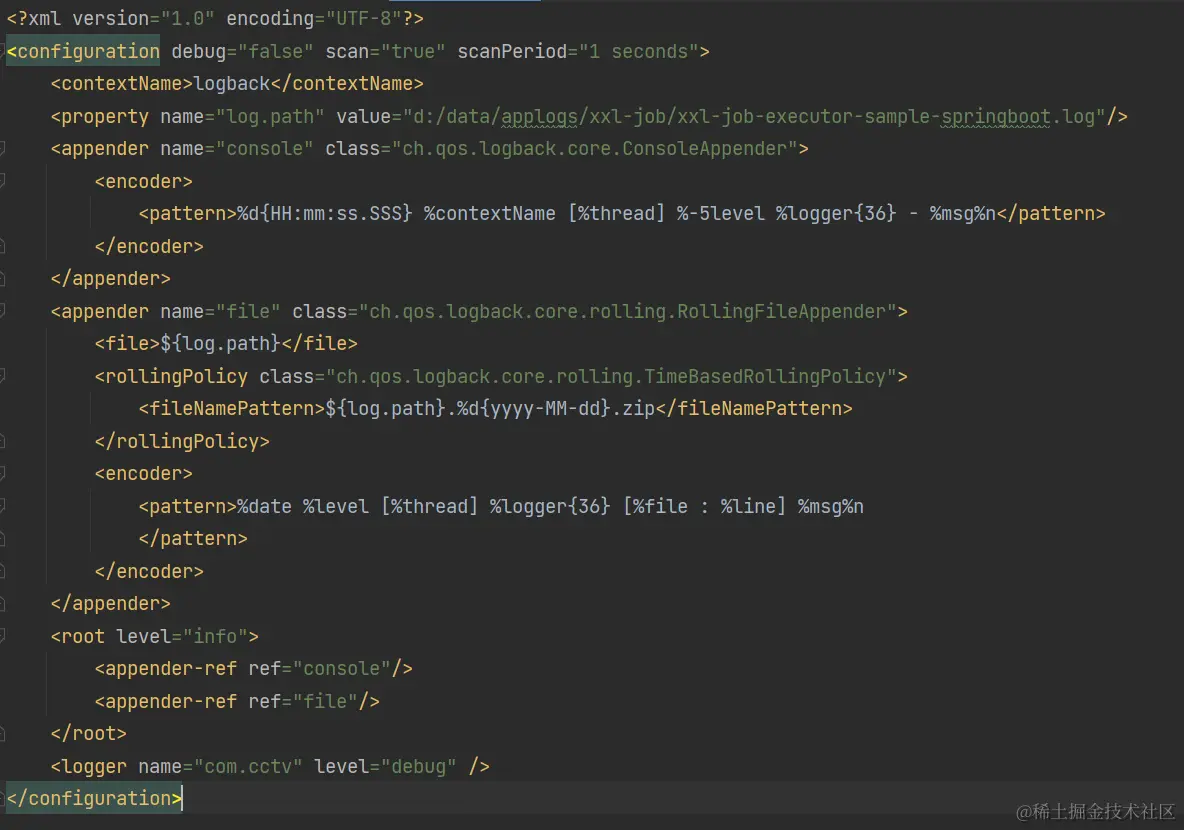Click the TimeBasedRollingPolicy class string
Image resolution: width=1184 pixels, height=830 pixels.
[611, 376]
